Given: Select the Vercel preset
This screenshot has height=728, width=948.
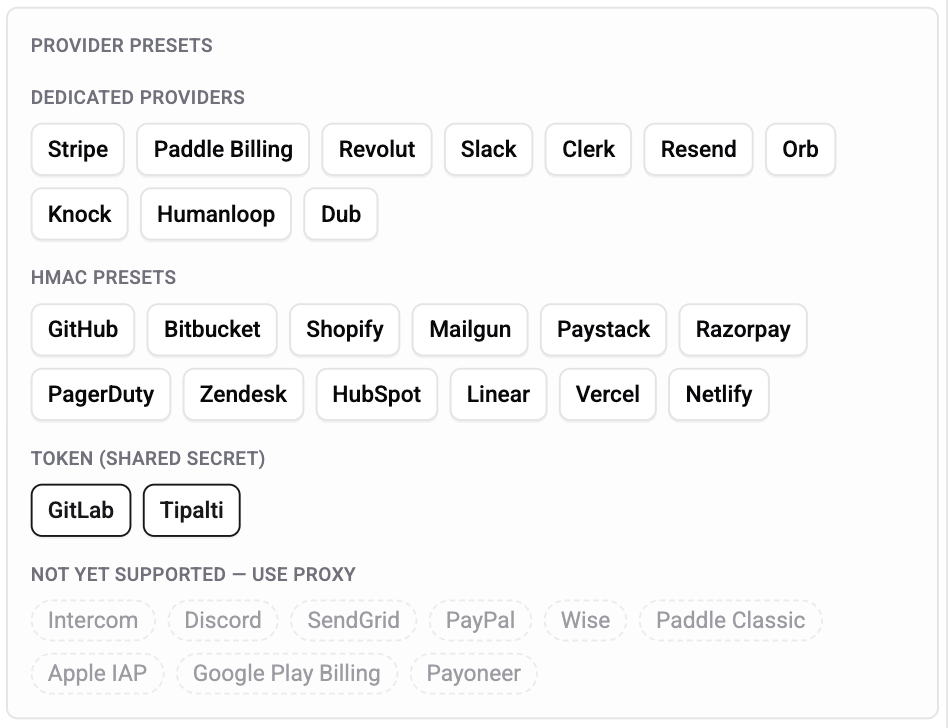Looking at the screenshot, I should click(x=607, y=394).
